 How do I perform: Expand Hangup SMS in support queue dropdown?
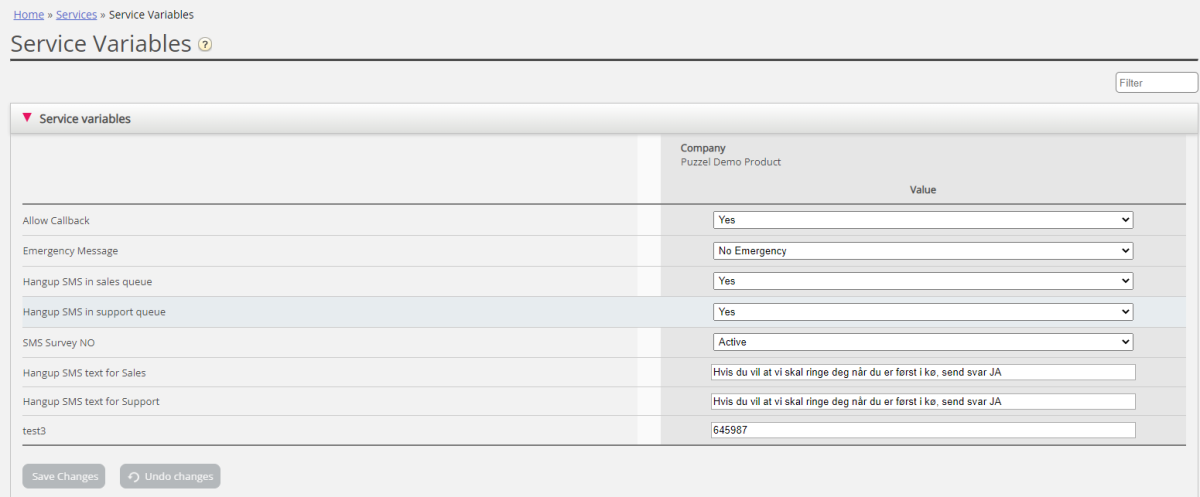[x=922, y=312]
